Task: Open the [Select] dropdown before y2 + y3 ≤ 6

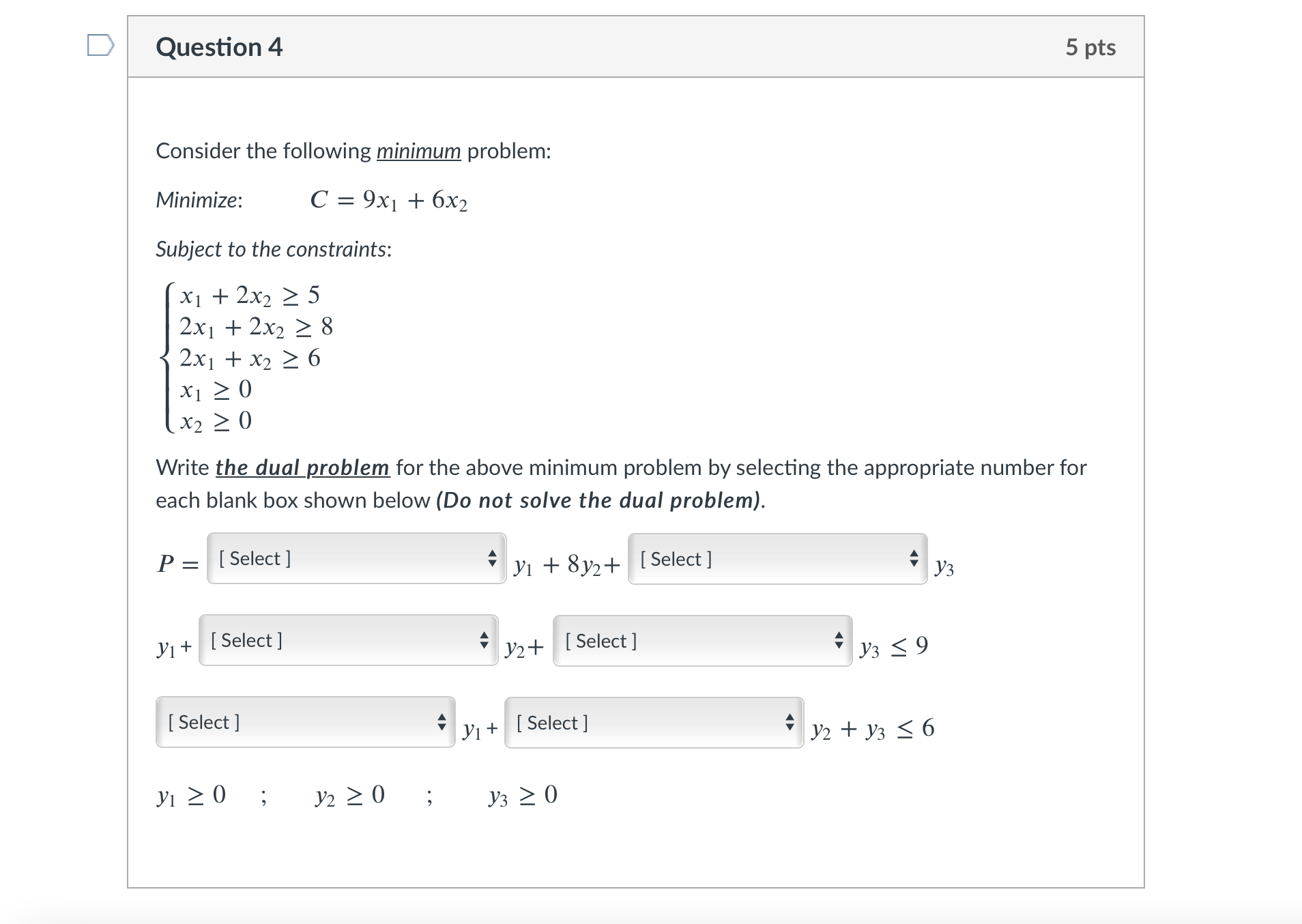Action: click(x=652, y=723)
